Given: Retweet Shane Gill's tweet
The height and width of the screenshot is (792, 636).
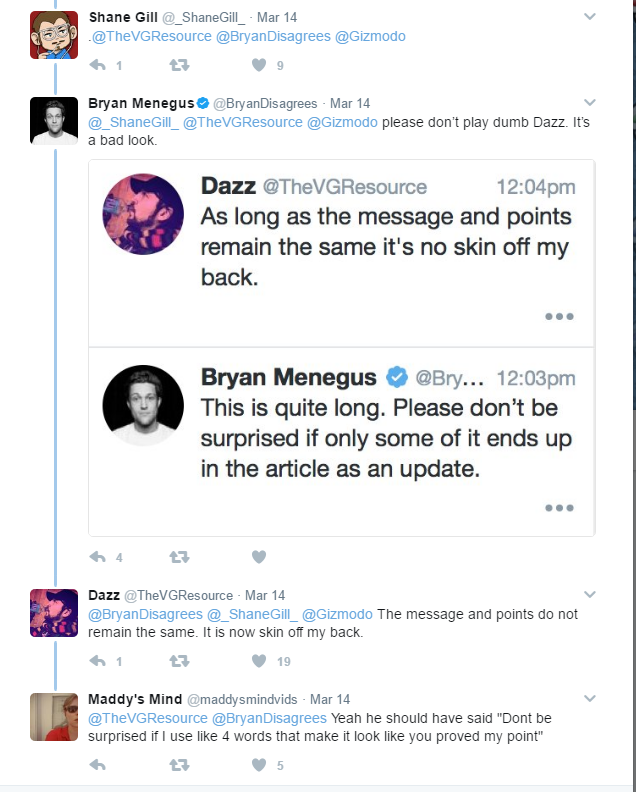Looking at the screenshot, I should tap(179, 65).
